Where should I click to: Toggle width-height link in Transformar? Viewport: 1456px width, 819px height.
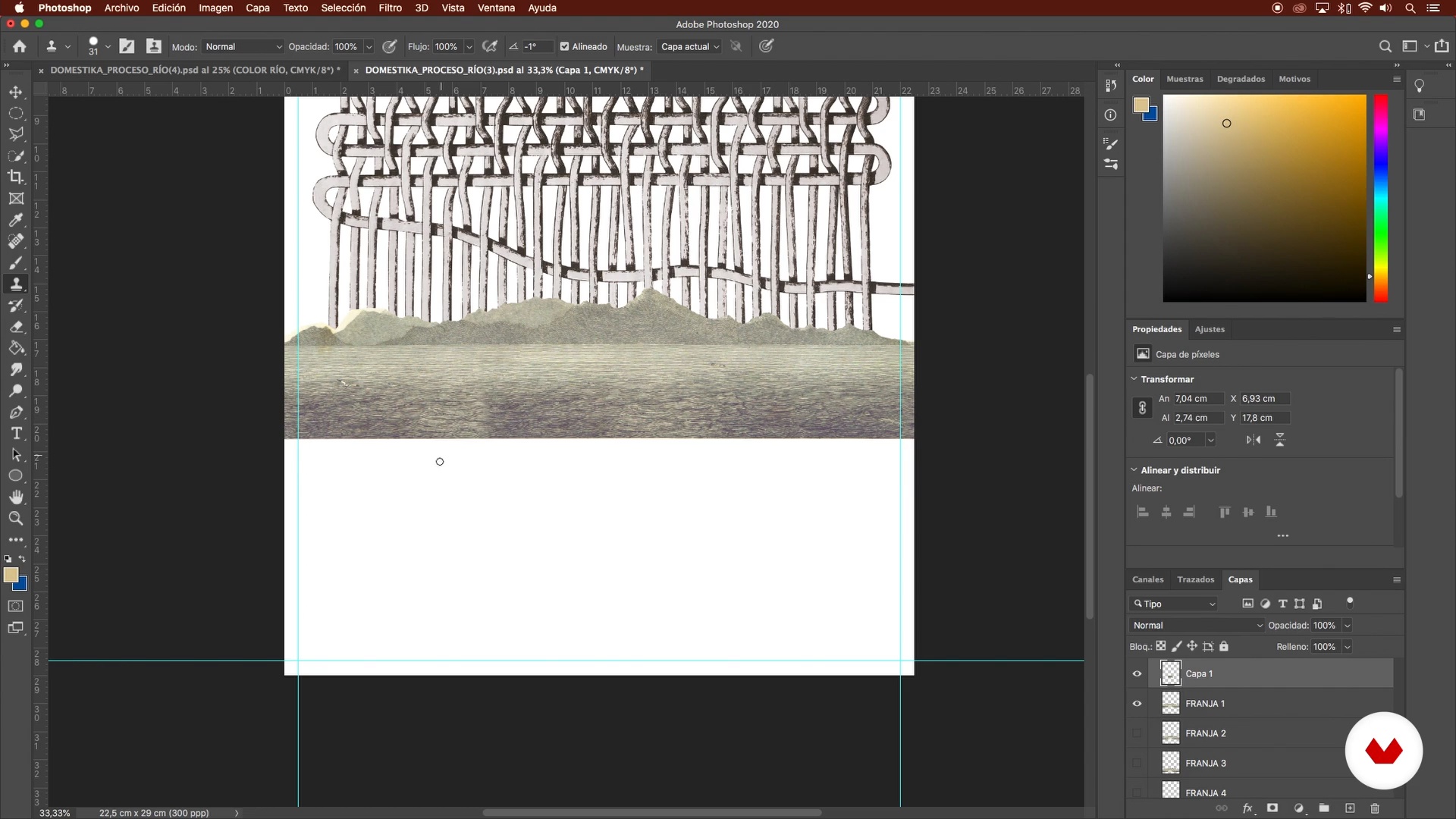(x=1142, y=408)
